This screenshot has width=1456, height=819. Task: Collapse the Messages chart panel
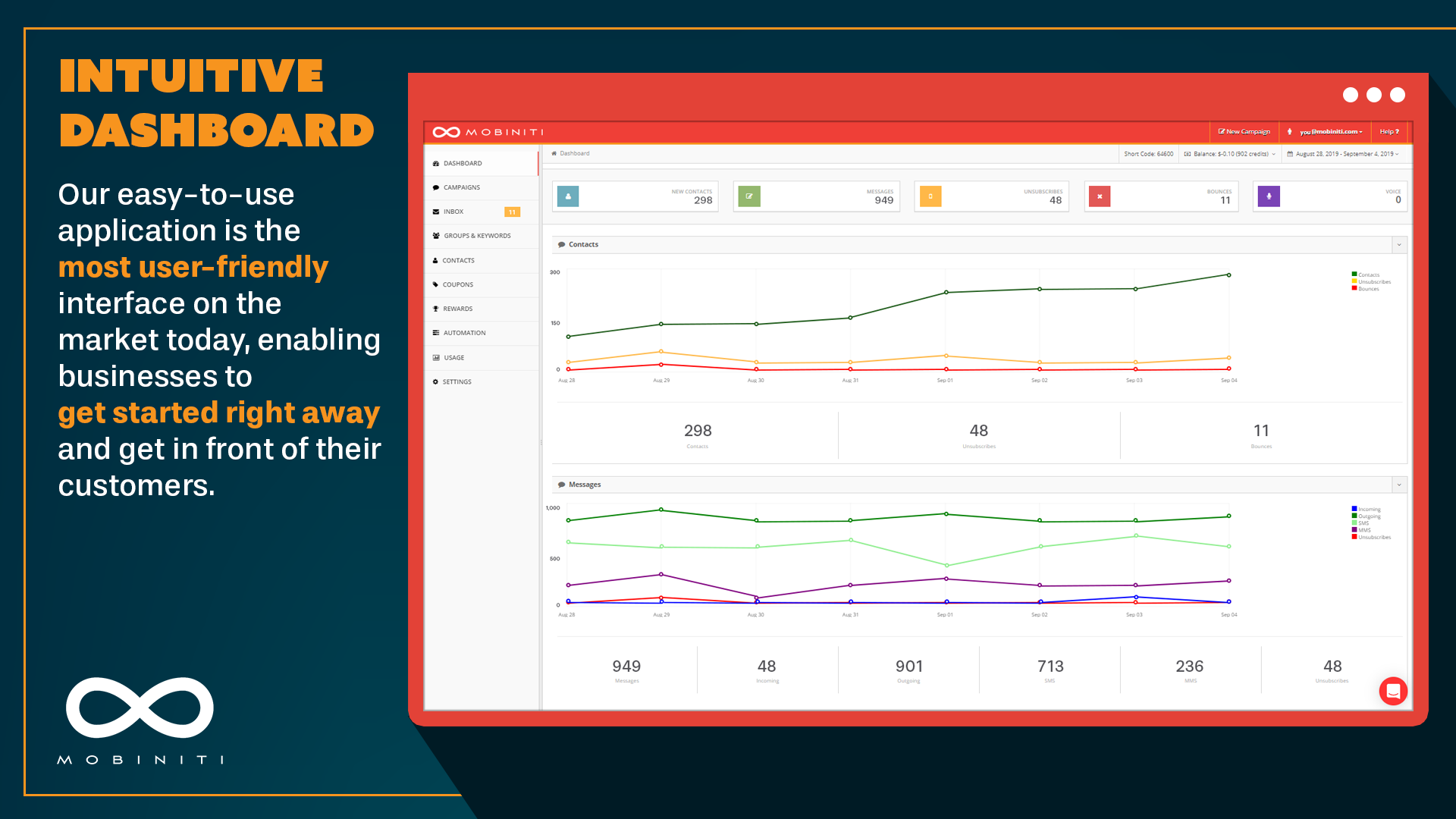point(1399,485)
